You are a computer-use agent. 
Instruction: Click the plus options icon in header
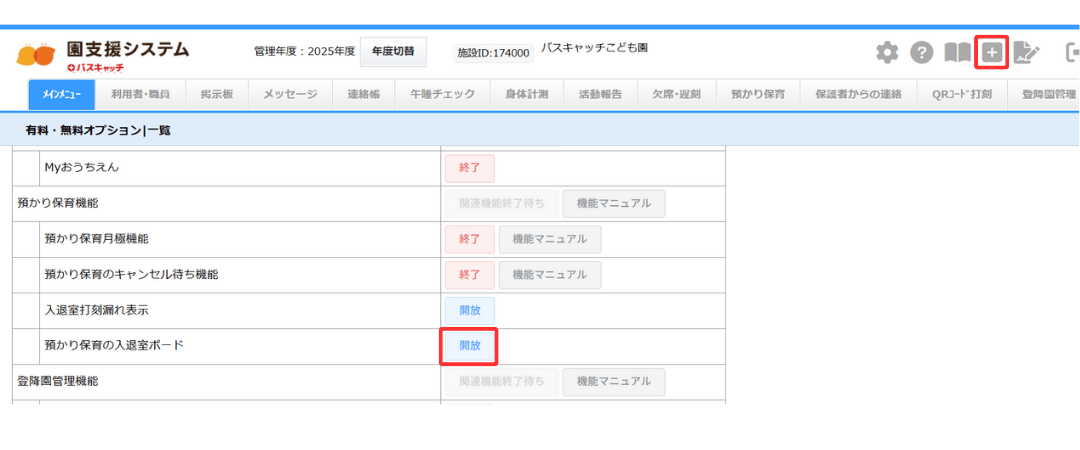[x=991, y=53]
